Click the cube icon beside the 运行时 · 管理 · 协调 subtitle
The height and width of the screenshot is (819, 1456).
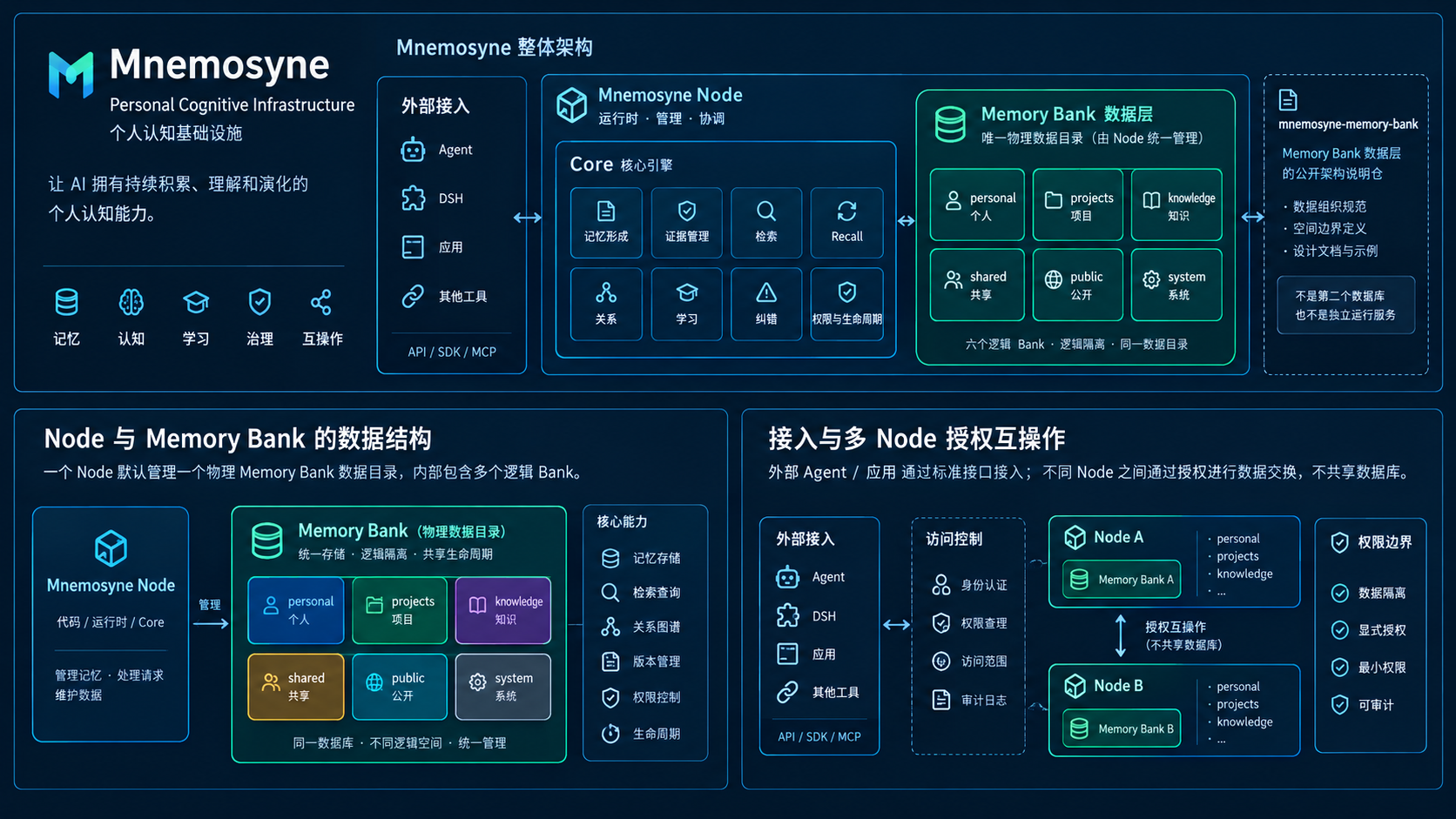(572, 105)
